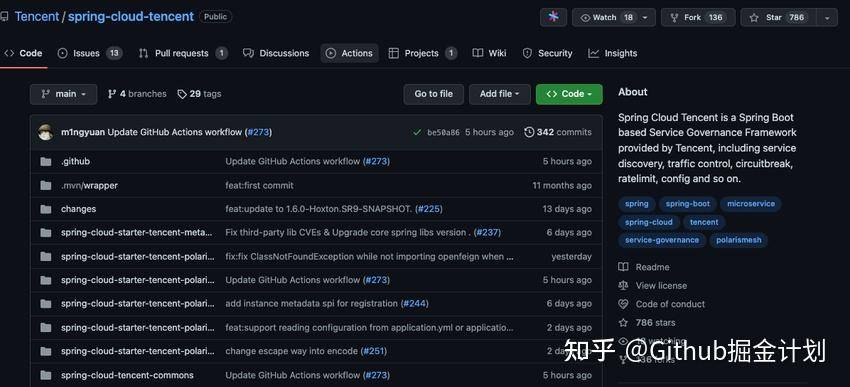Select the service-governance topic tag

click(x=662, y=240)
